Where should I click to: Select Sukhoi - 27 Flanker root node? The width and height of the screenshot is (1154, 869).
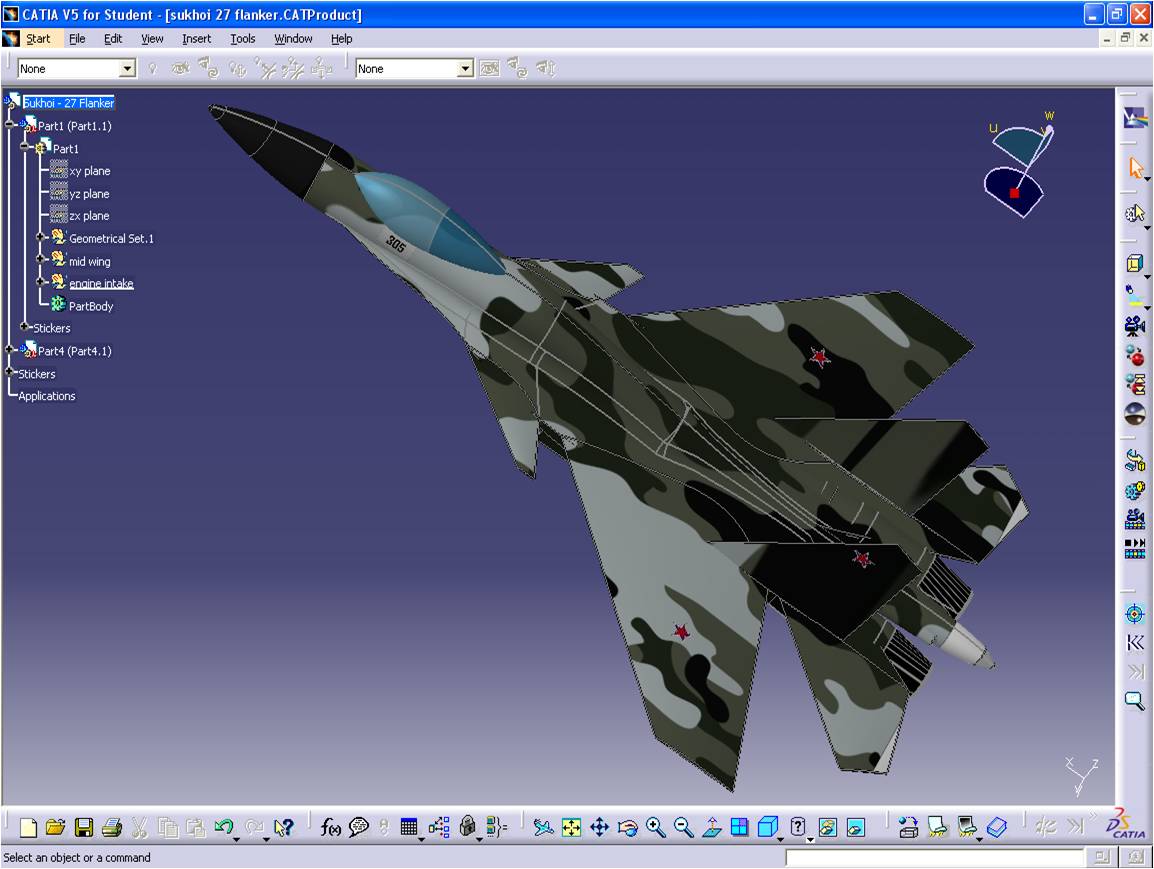tap(68, 103)
